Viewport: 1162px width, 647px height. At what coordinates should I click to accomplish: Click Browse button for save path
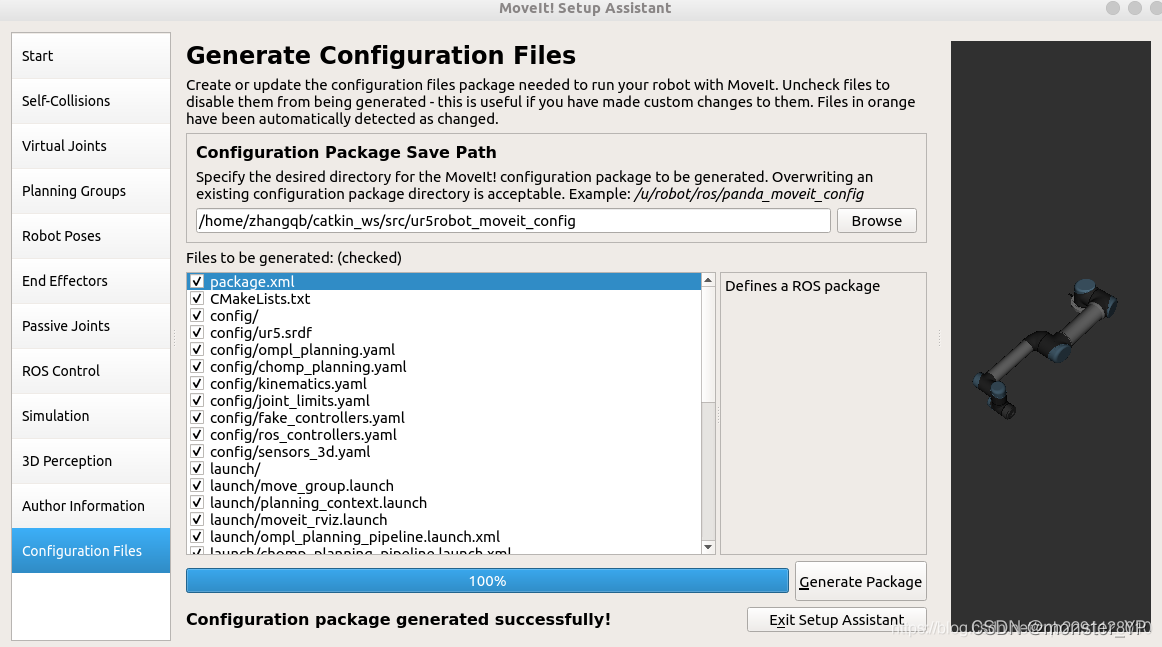877,221
